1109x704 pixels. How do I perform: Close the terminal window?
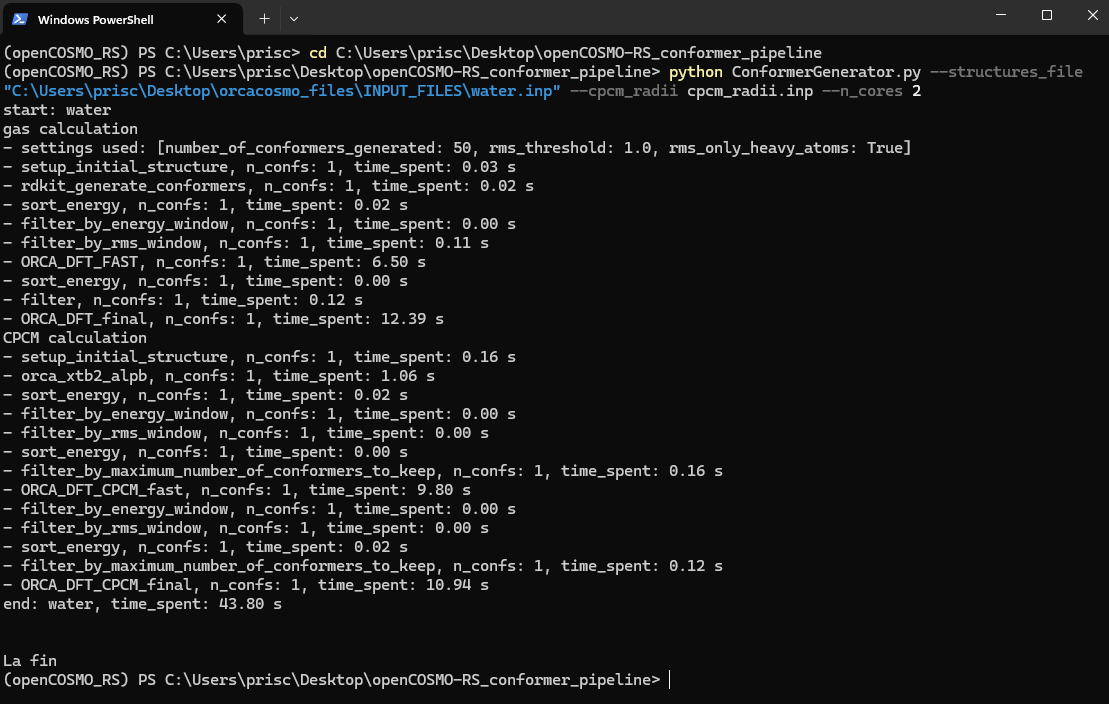(x=1092, y=15)
